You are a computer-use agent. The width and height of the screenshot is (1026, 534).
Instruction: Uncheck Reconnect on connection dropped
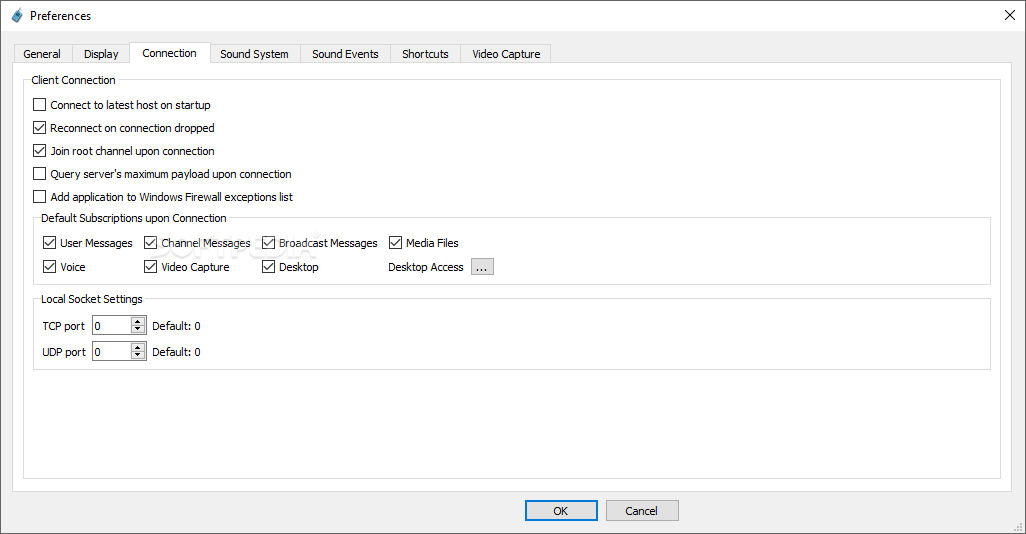coord(40,128)
